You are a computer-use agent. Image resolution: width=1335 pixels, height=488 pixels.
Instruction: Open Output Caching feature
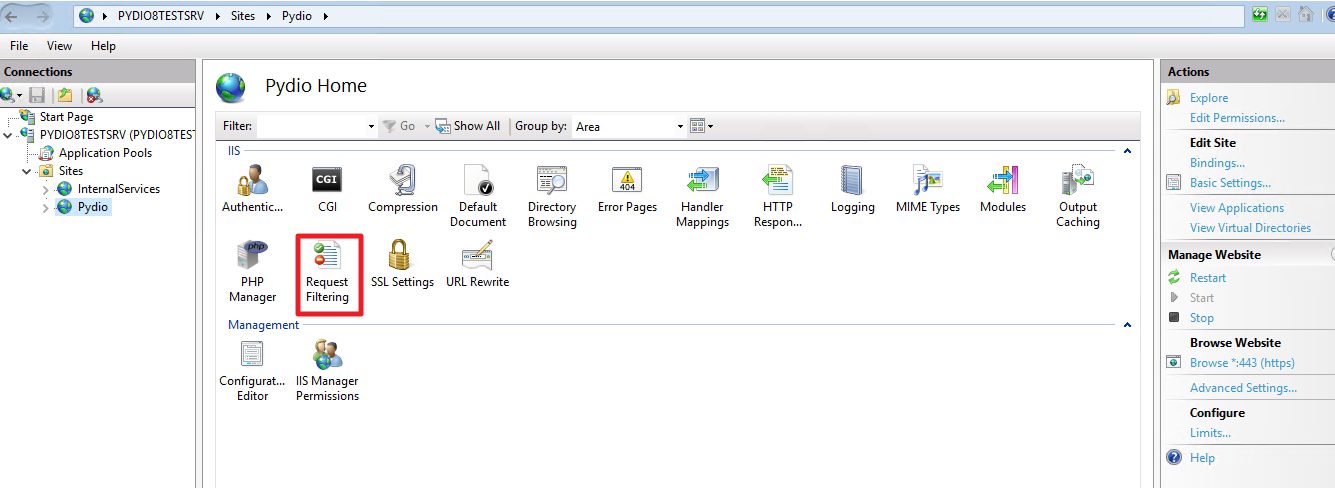pos(1077,197)
